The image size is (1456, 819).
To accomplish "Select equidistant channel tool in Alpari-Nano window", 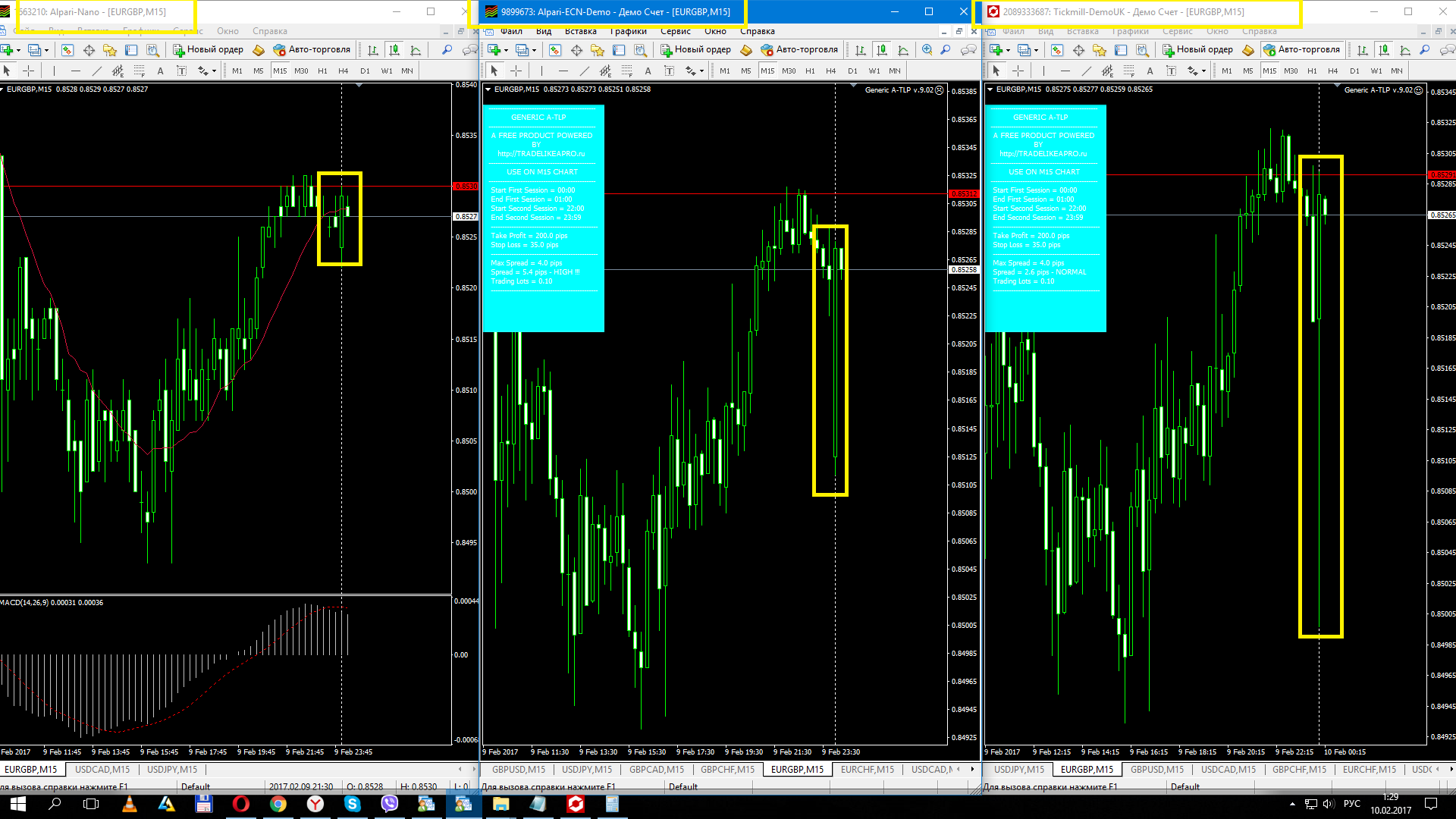I will click(x=118, y=71).
